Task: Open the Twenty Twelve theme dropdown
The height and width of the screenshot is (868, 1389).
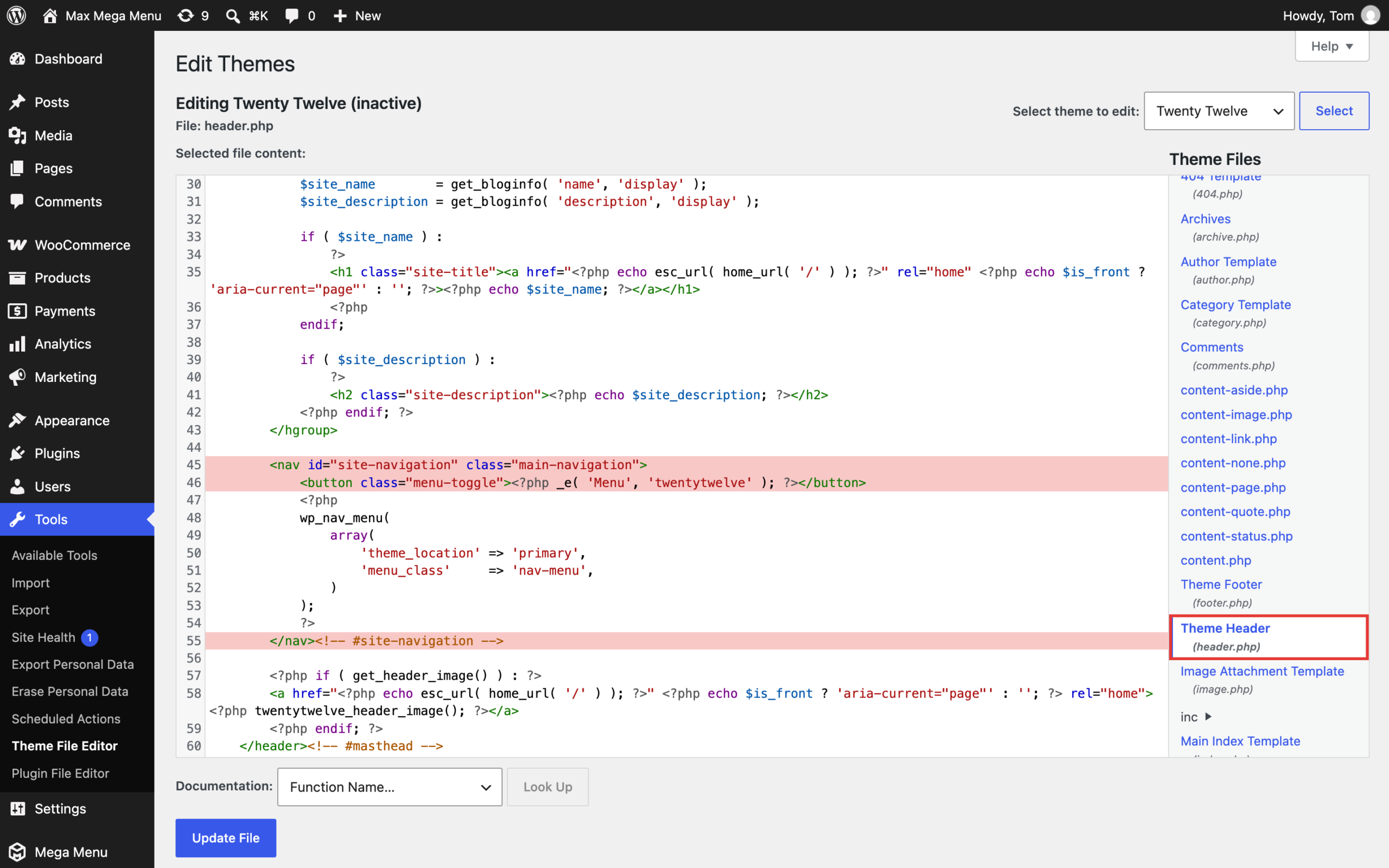Action: tap(1219, 111)
